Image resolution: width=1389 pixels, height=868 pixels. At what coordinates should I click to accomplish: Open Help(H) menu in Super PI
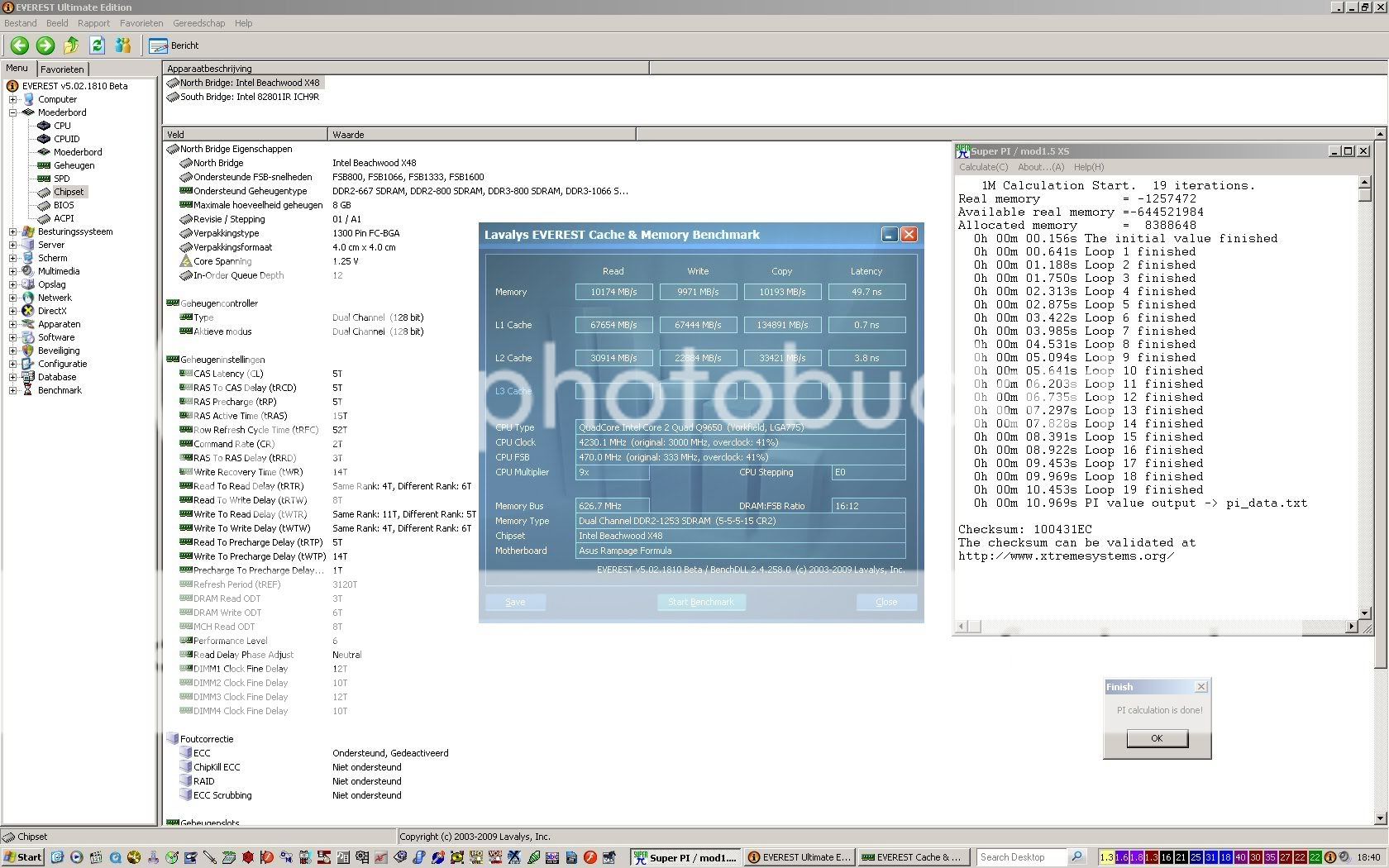(x=1088, y=167)
